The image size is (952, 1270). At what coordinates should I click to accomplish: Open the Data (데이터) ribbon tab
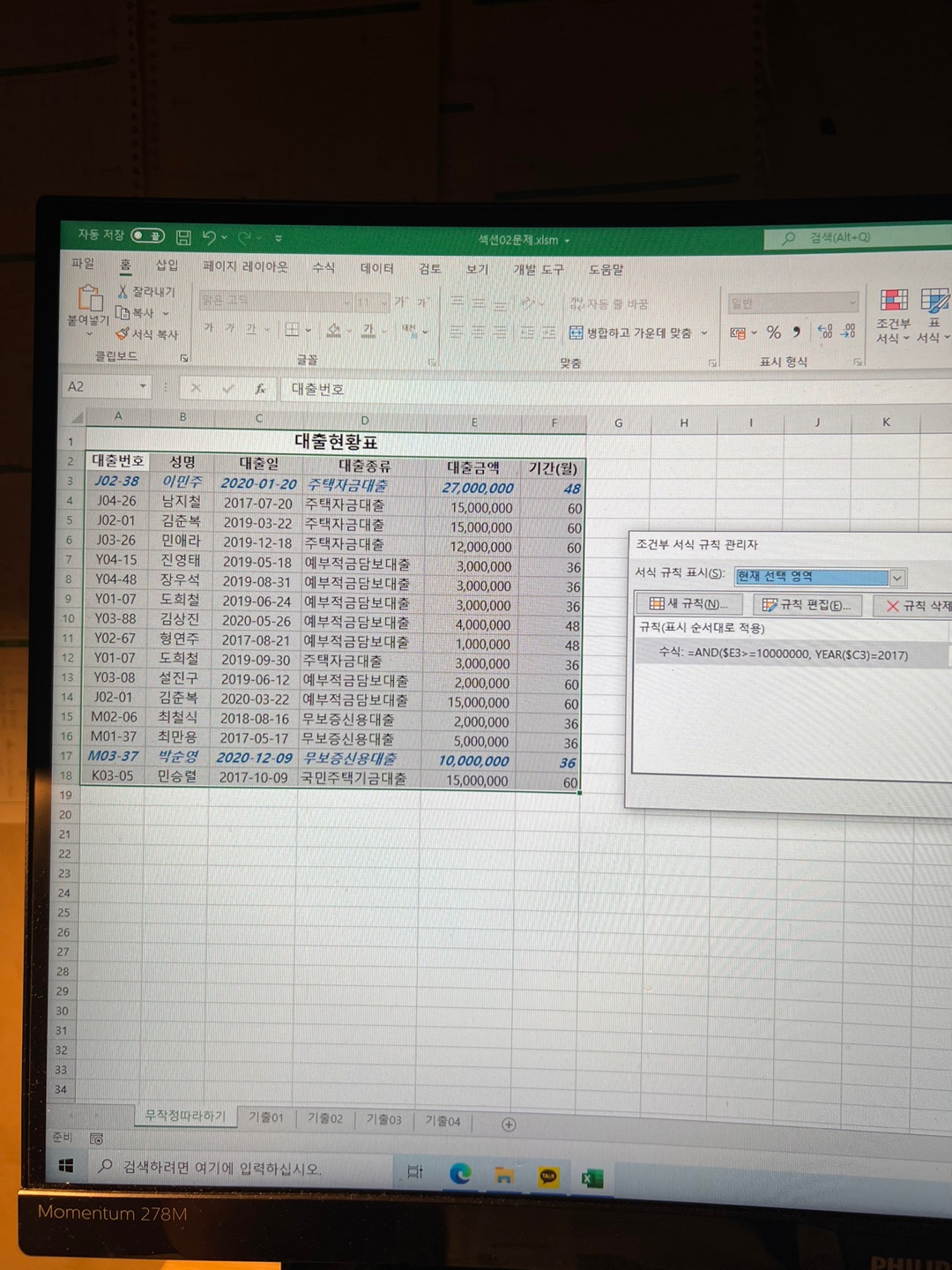[376, 268]
